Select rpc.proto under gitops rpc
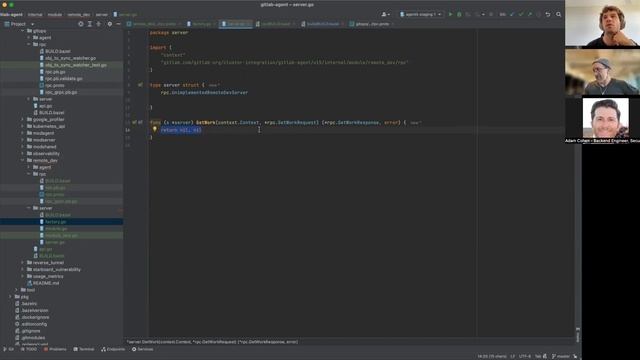The height and width of the screenshot is (360, 640). point(55,85)
